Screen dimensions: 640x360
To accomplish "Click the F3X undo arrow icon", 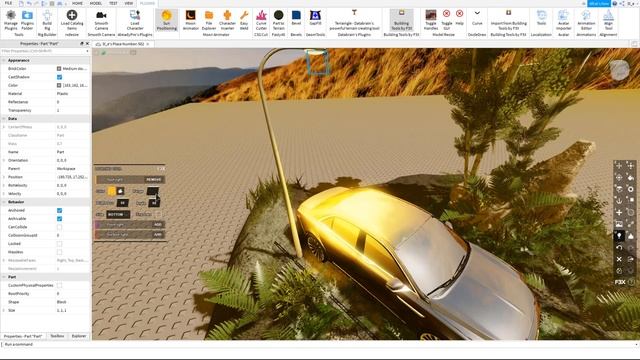I will tap(619, 247).
